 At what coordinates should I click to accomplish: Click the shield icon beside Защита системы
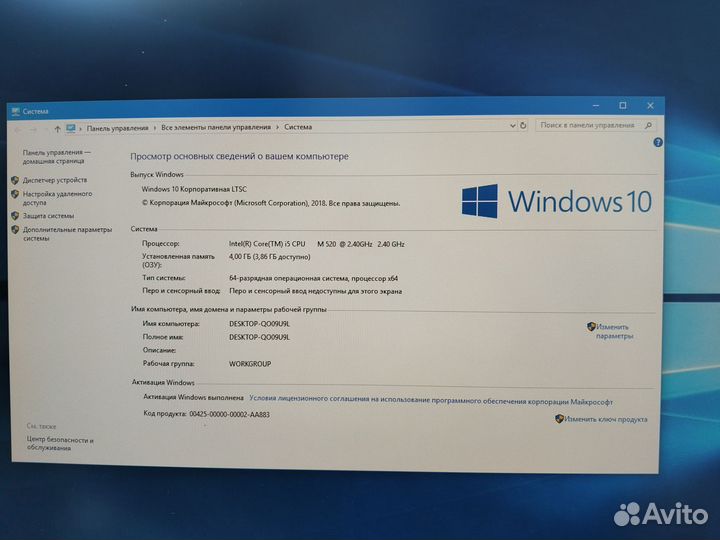click(x=14, y=215)
